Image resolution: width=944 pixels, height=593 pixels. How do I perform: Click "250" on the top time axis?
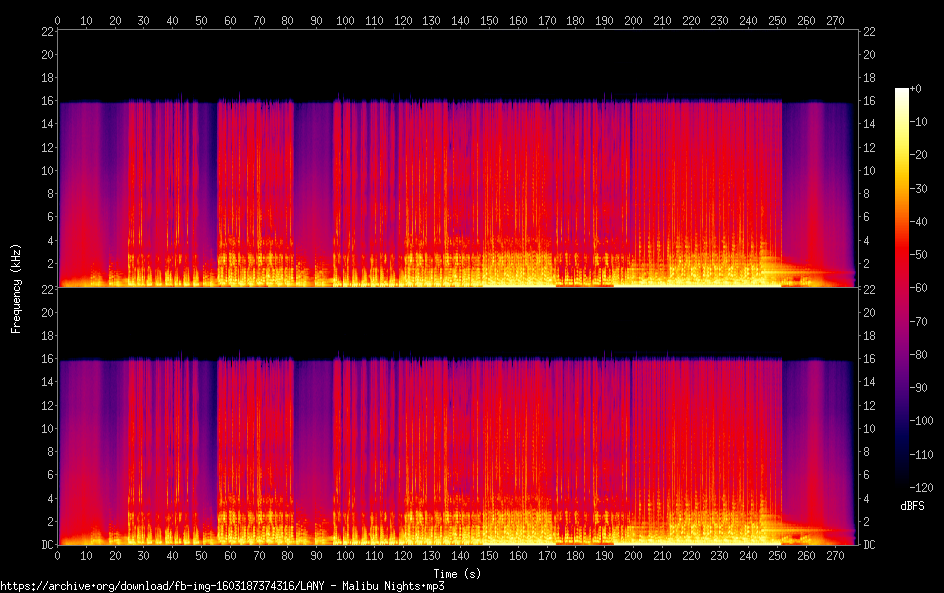777,20
